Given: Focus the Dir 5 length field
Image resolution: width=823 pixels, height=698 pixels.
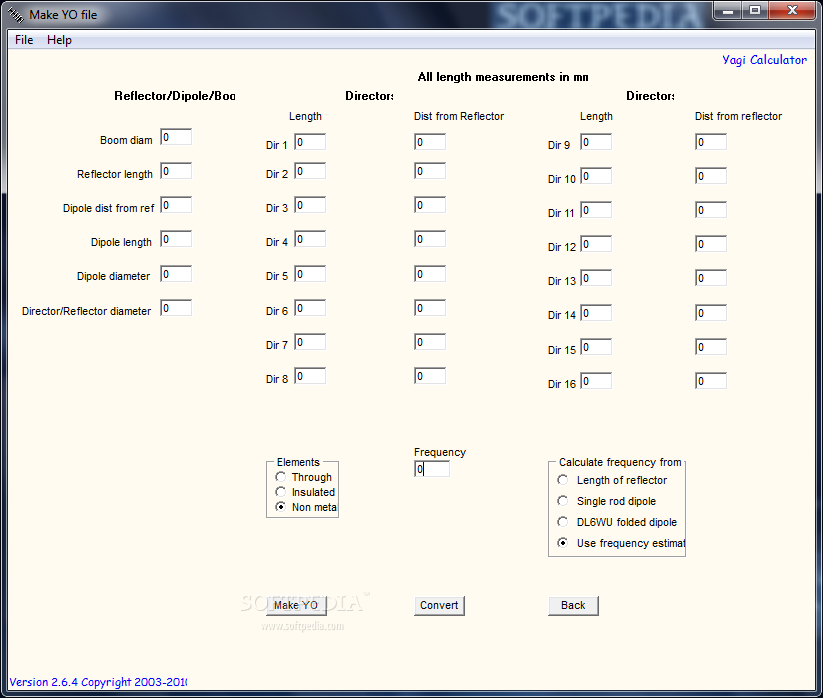Looking at the screenshot, I should pos(310,273).
